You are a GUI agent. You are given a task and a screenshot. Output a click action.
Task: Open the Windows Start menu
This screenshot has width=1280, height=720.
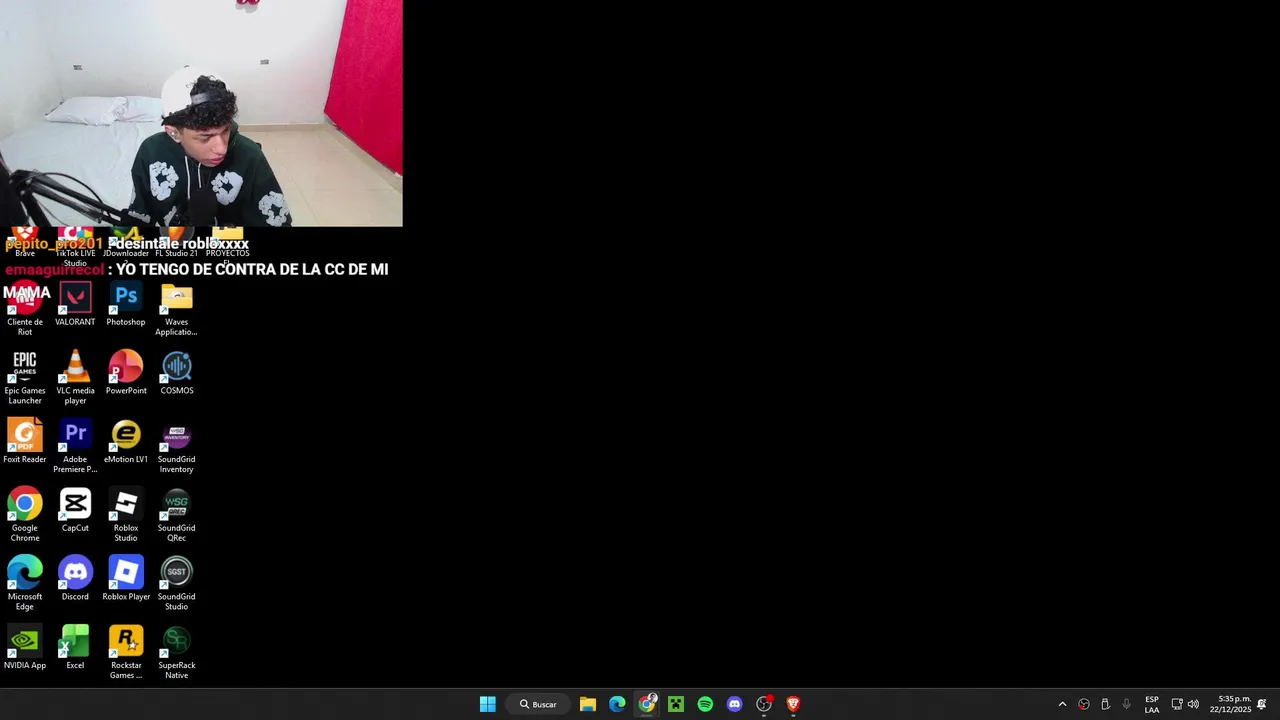coord(487,704)
